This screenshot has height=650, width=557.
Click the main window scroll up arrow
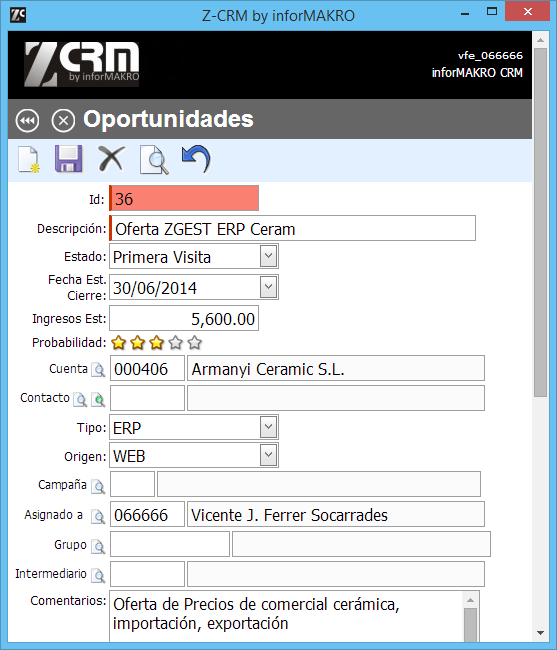pyautogui.click(x=540, y=40)
